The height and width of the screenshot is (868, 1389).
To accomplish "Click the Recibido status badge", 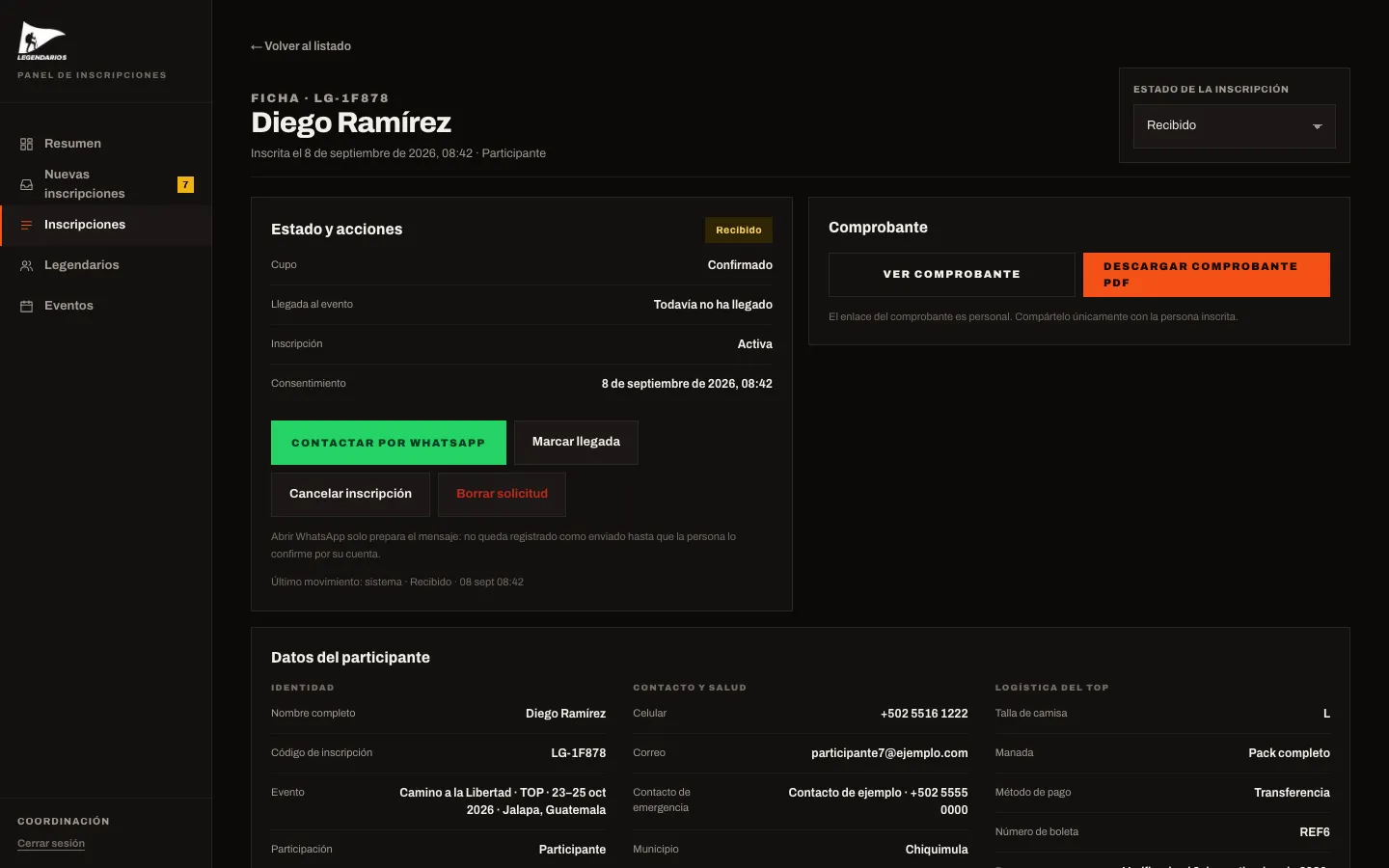I will pos(739,231).
